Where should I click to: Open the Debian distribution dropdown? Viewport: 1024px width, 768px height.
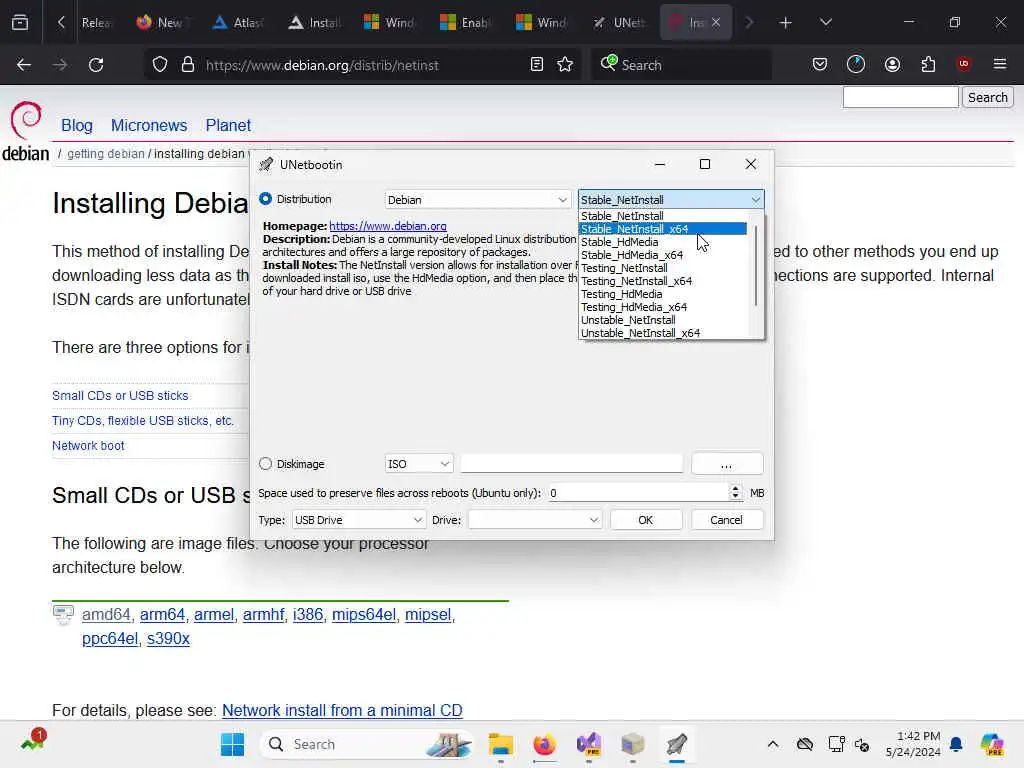(477, 200)
